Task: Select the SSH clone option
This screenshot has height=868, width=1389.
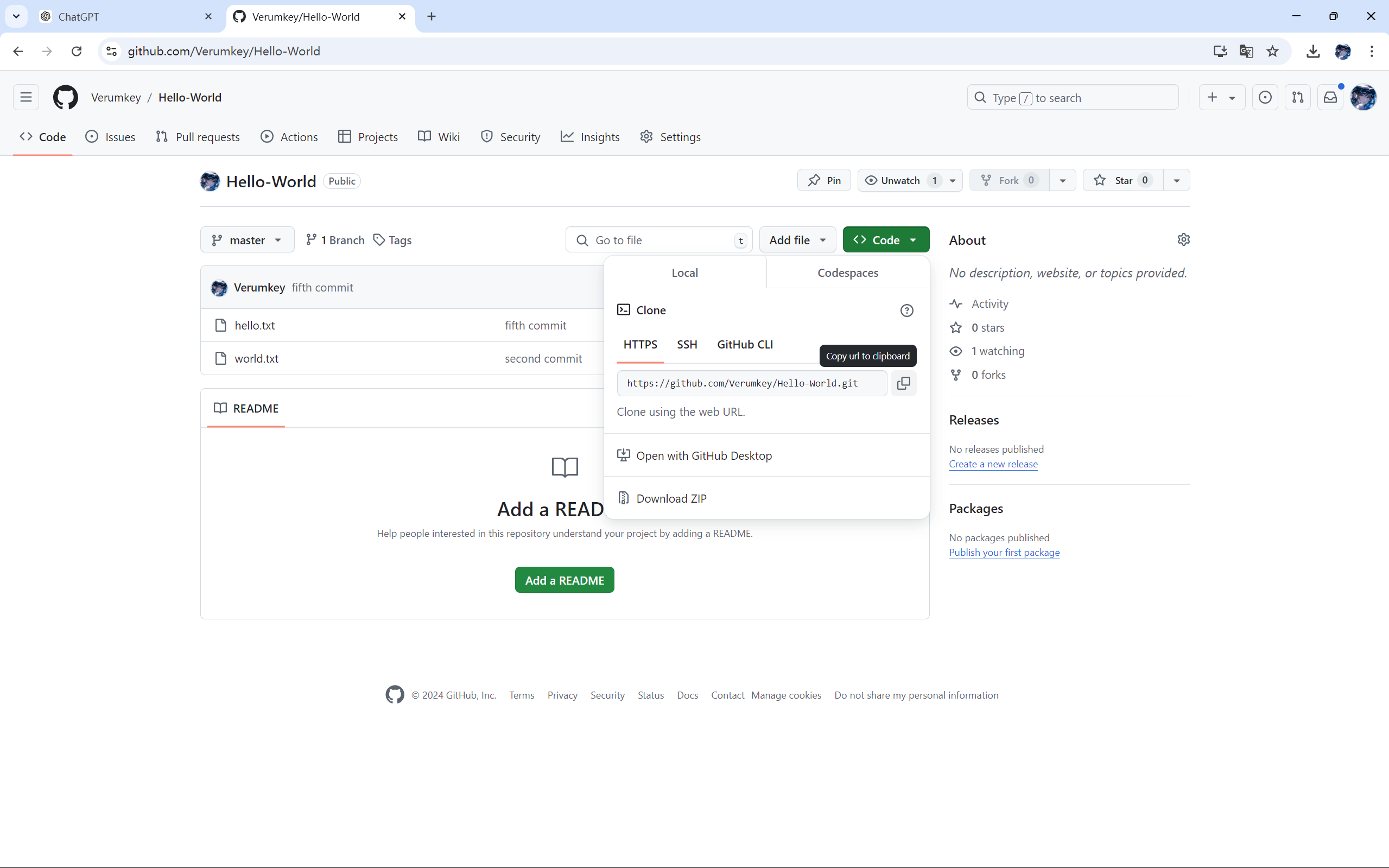Action: [x=687, y=345]
